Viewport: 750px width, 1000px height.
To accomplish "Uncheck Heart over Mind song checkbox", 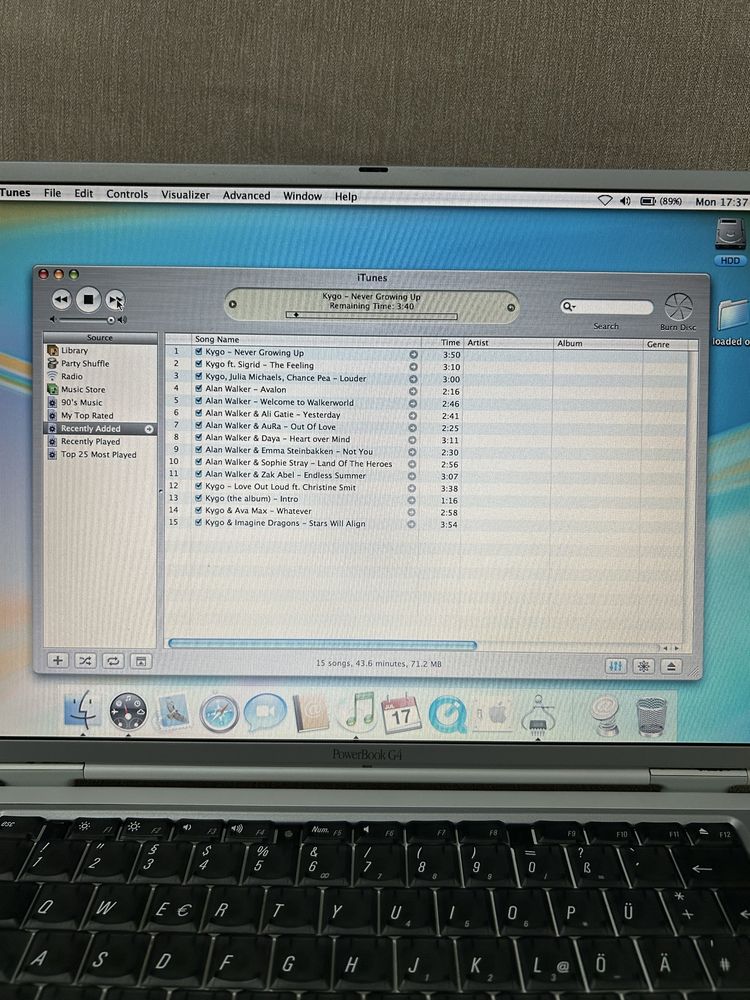I will point(199,438).
